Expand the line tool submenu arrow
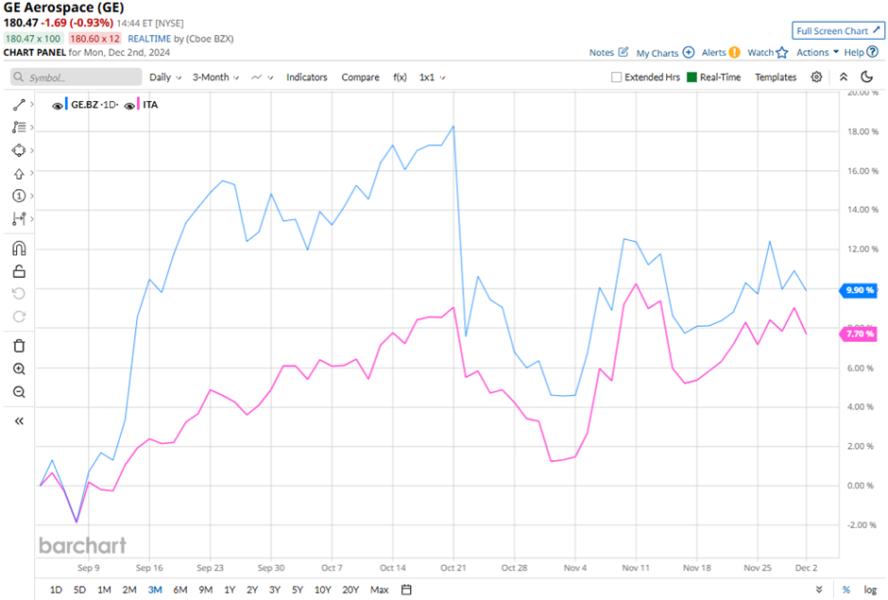 32,104
